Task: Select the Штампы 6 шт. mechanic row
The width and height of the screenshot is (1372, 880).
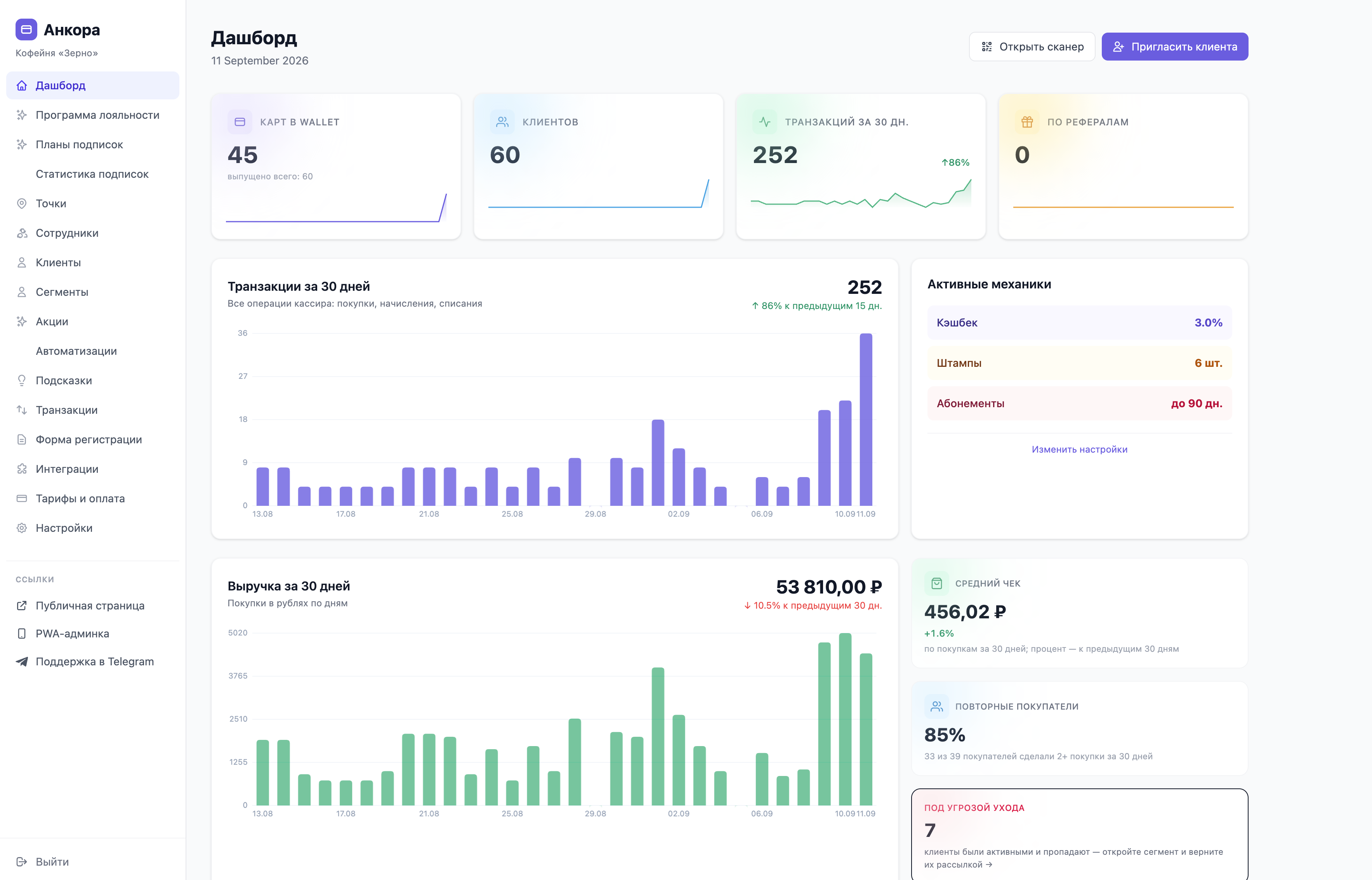Action: point(1079,363)
